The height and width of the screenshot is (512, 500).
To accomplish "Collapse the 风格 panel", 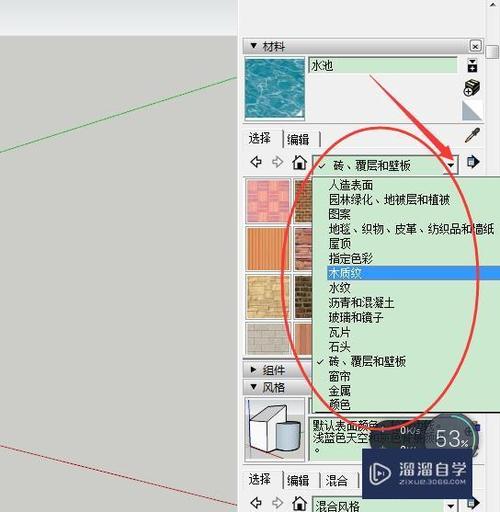I will (x=254, y=387).
